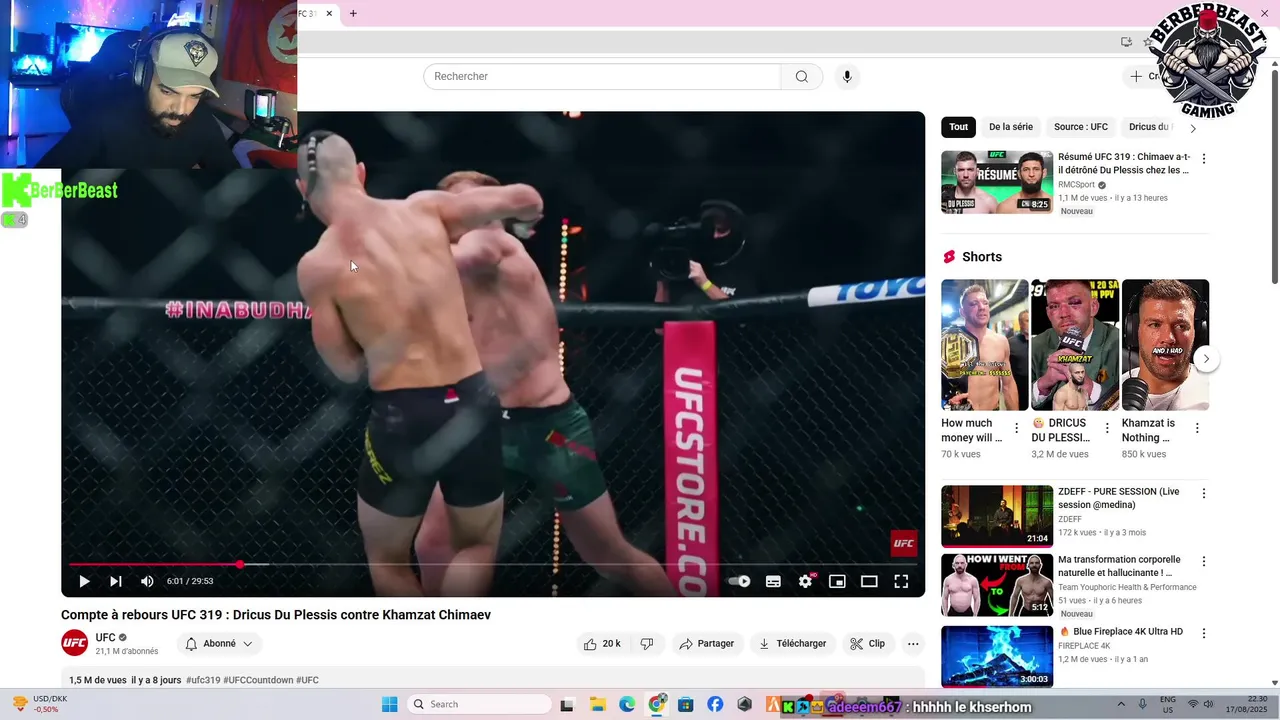Select the Dricus du chip
This screenshot has height=720, width=1280.
tap(1149, 127)
